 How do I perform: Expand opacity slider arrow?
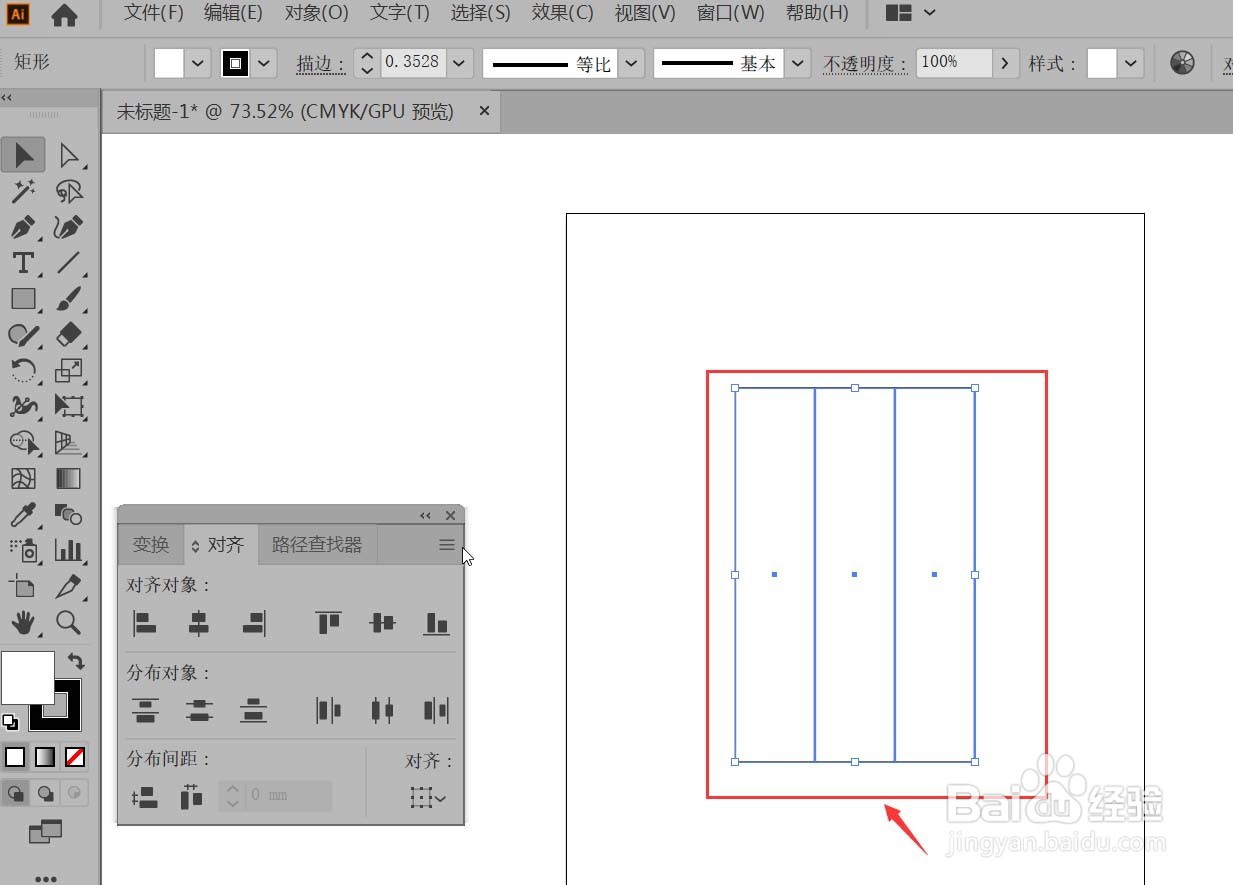(1006, 63)
